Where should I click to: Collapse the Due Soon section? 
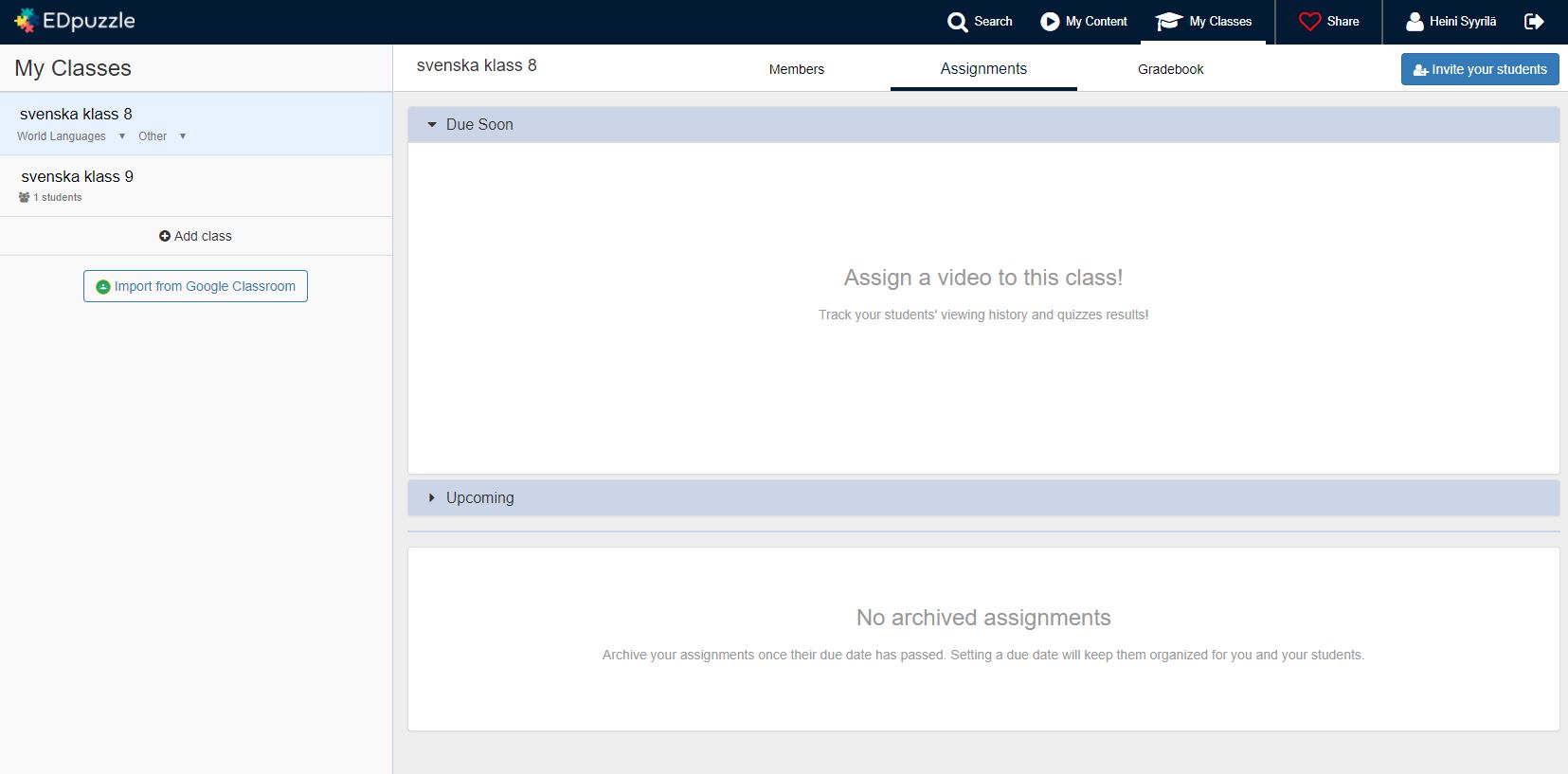tap(432, 125)
